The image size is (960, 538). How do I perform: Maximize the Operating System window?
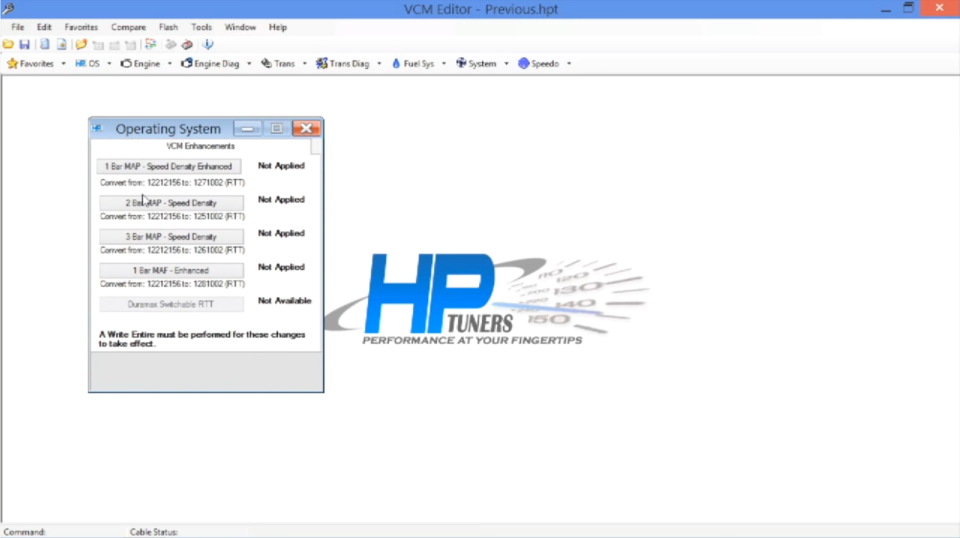click(x=277, y=129)
